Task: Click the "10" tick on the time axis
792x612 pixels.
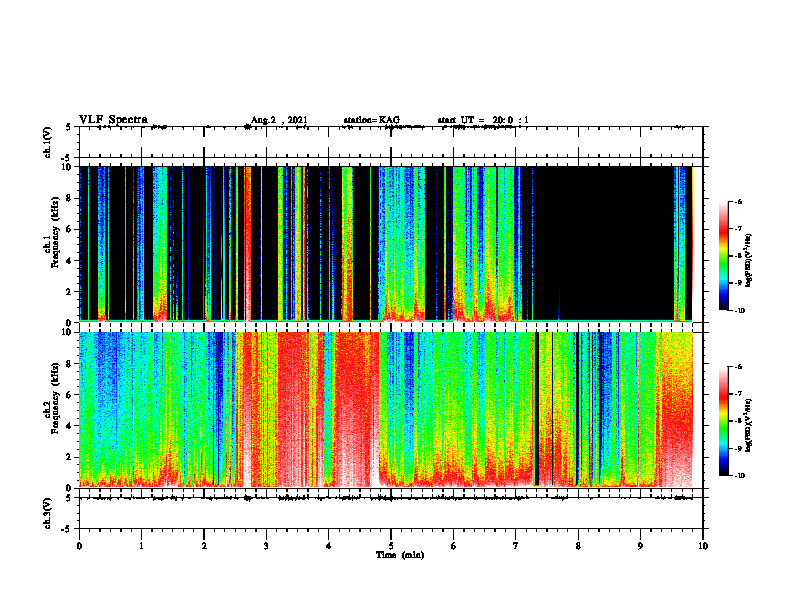Action: (703, 546)
